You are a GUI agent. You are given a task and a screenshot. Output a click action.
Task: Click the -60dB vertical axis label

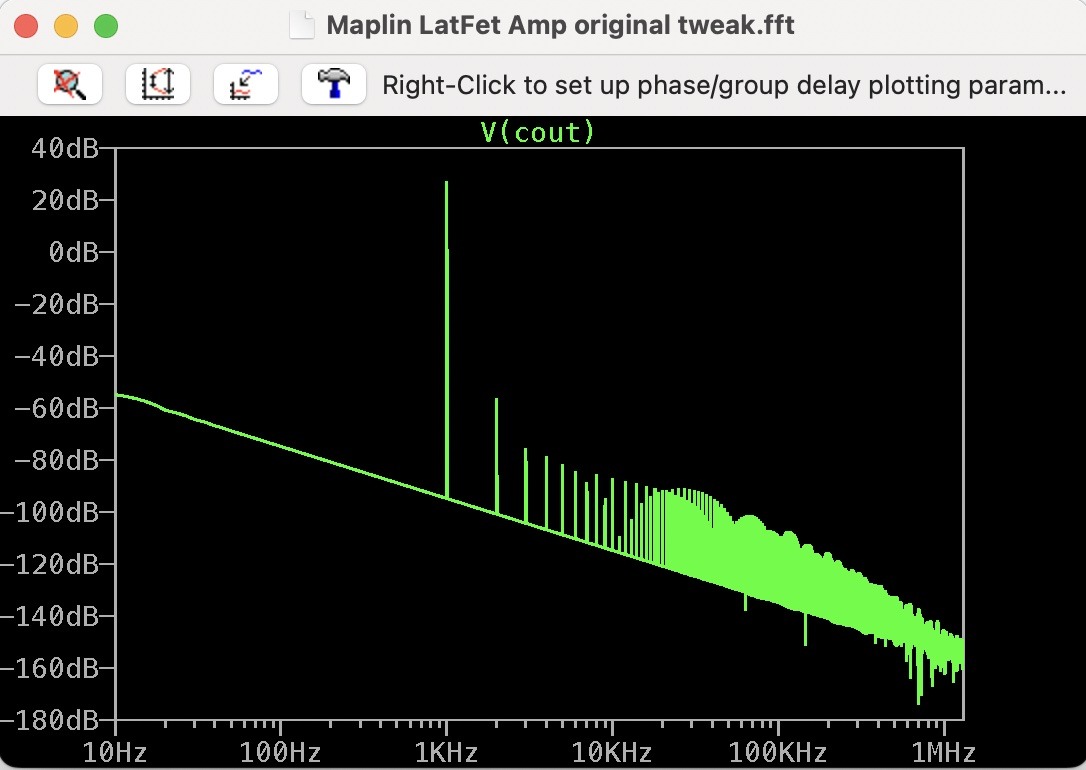coord(57,408)
